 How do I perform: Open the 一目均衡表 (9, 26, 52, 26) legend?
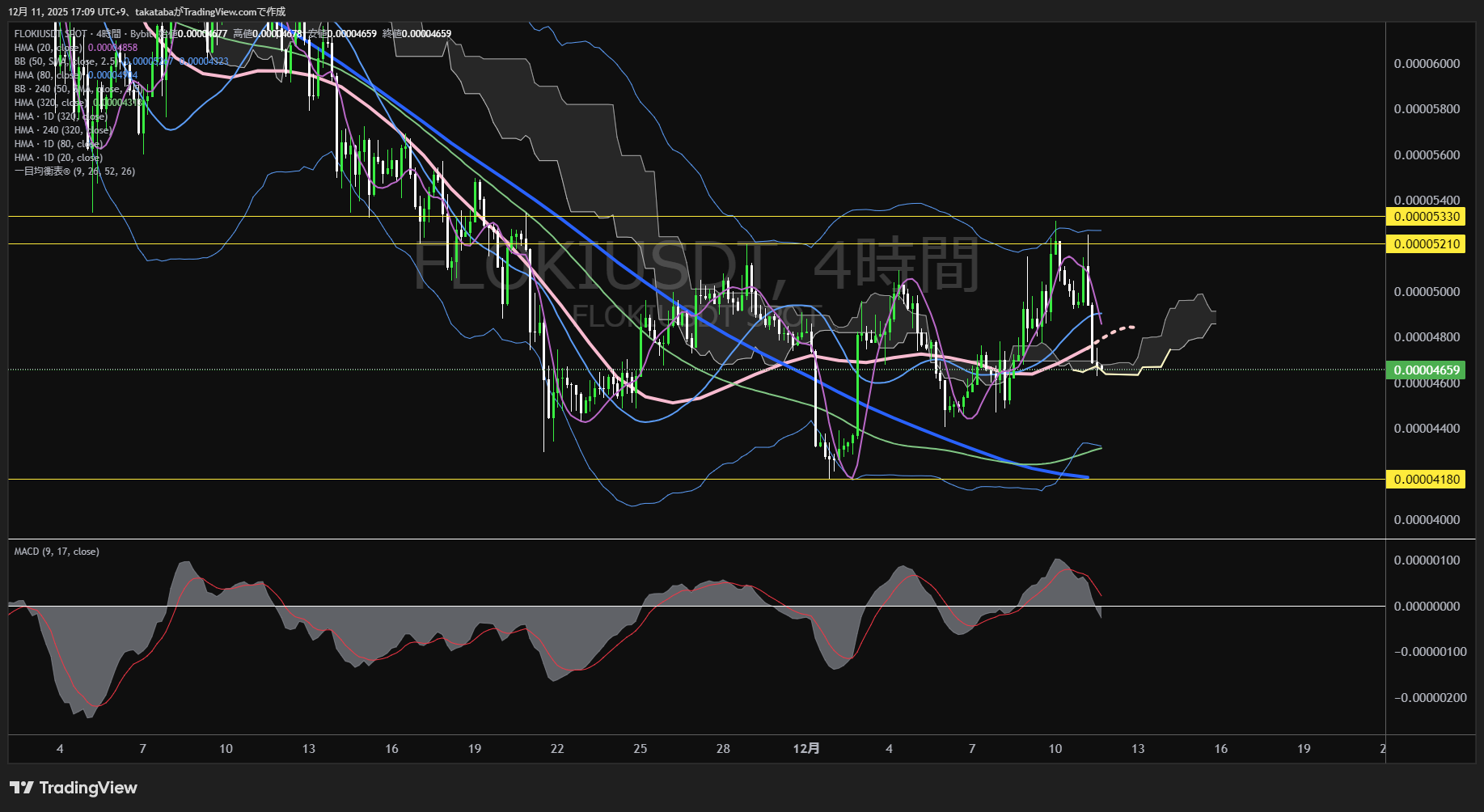click(x=74, y=171)
